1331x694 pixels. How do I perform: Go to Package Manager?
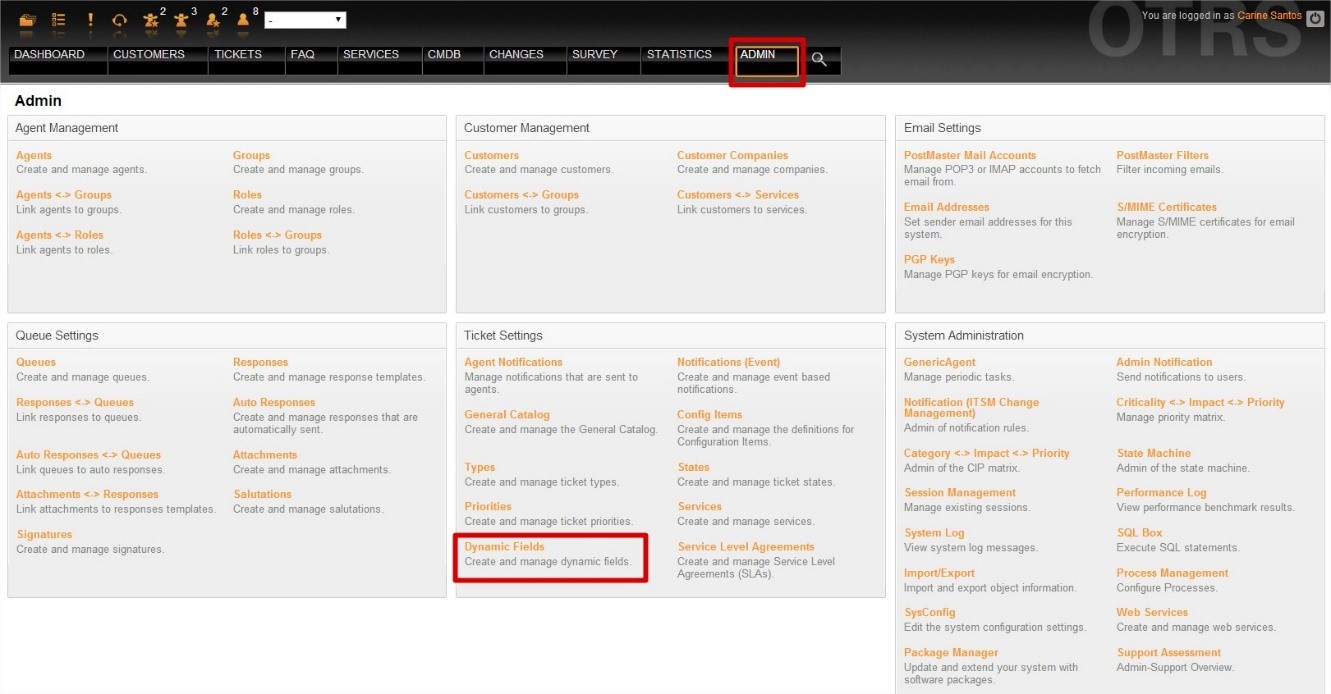[x=951, y=652]
